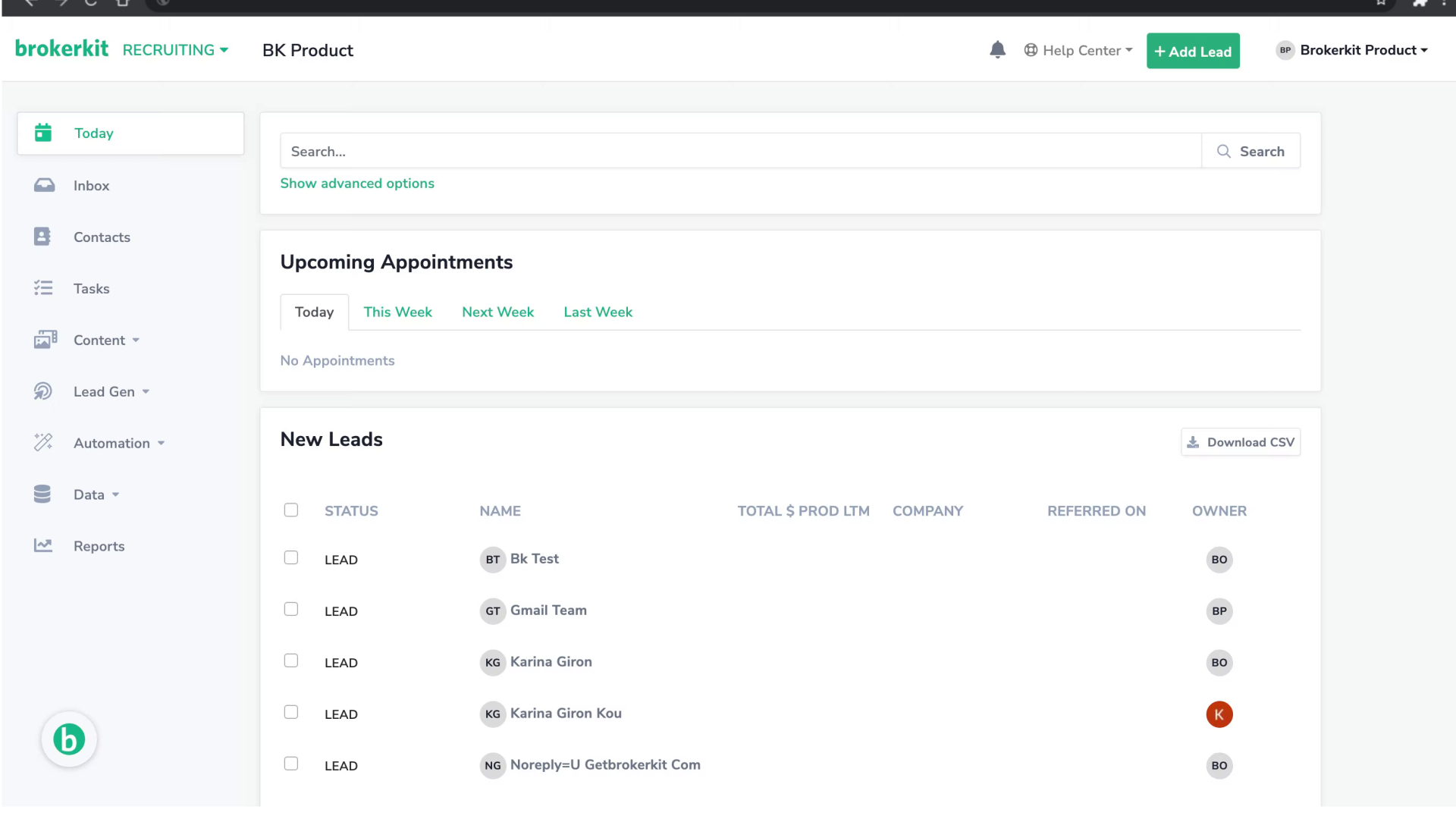Click the Add Lead button
1456x819 pixels.
point(1193,51)
